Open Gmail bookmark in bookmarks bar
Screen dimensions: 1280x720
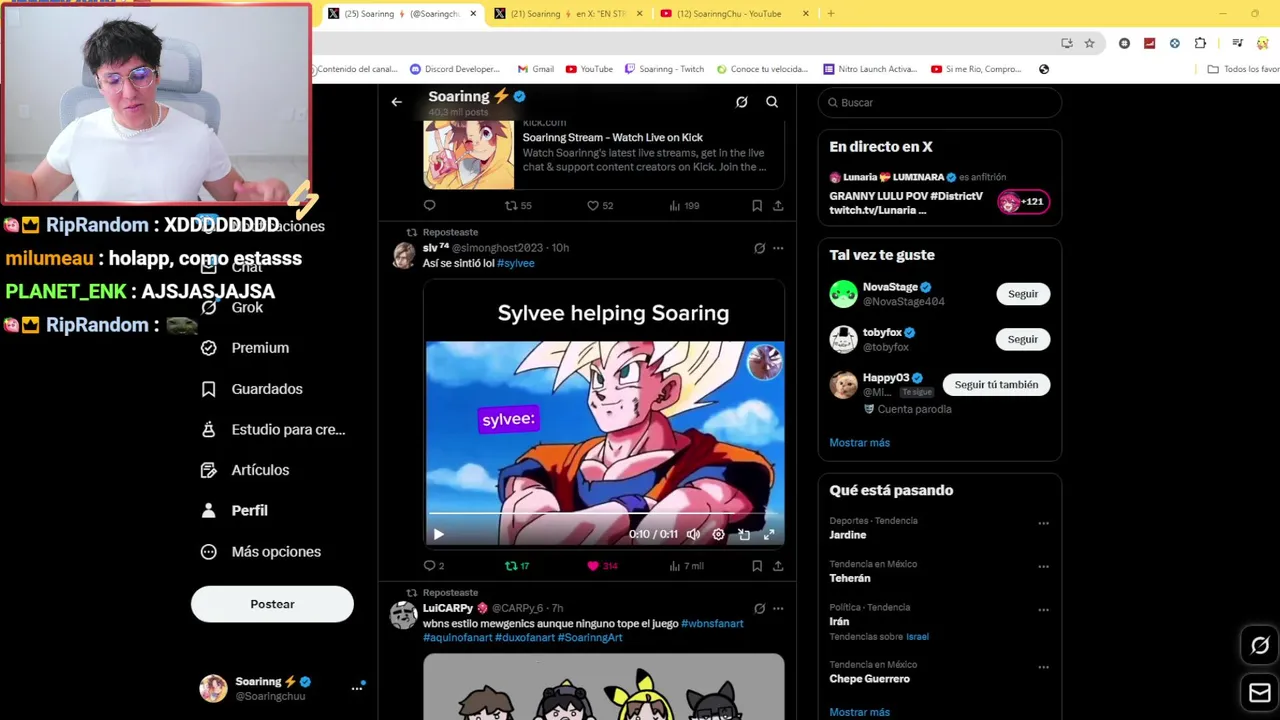point(535,69)
